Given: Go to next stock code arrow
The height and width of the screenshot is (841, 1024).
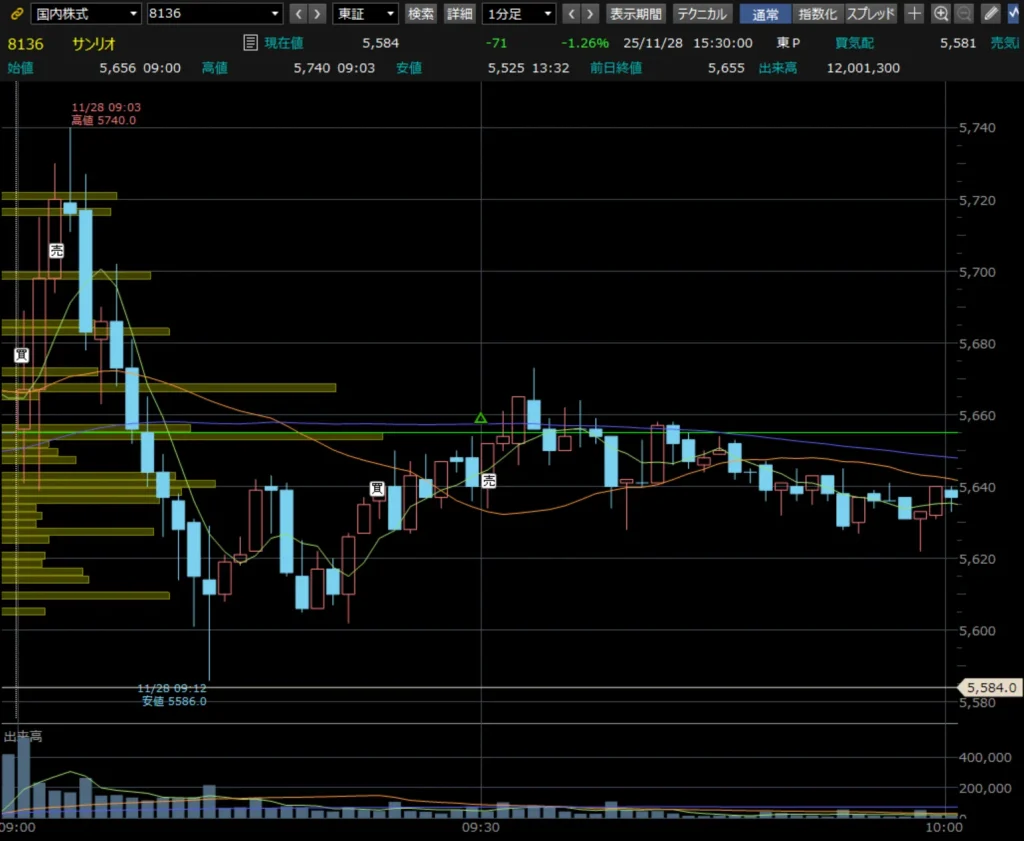Looking at the screenshot, I should tap(317, 14).
